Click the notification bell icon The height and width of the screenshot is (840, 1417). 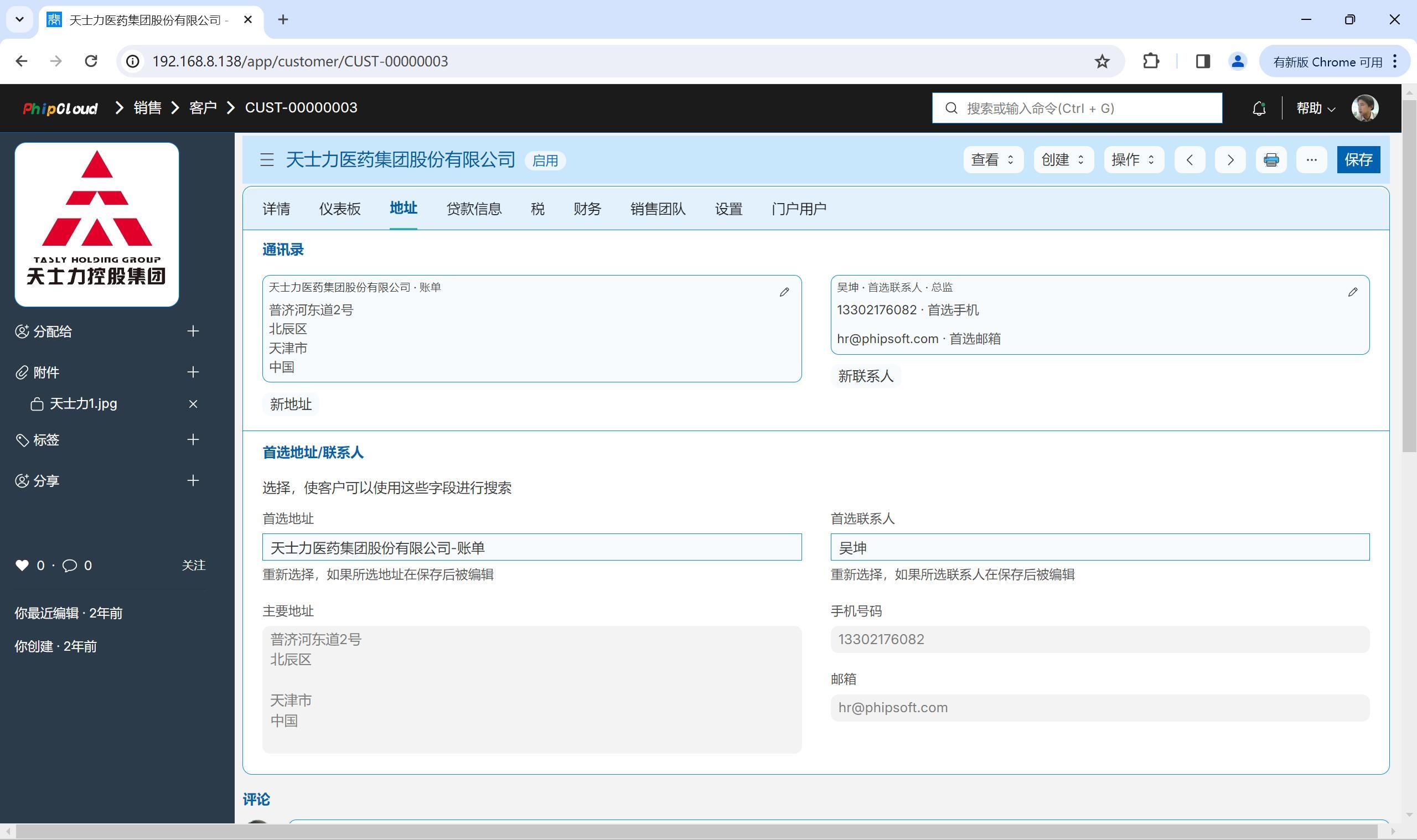point(1259,108)
